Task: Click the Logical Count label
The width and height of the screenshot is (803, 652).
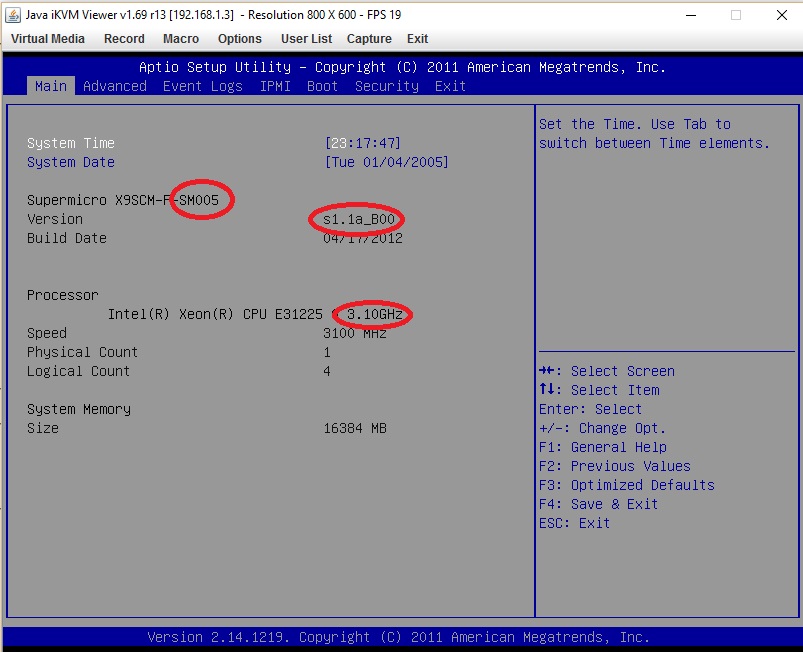Action: [x=78, y=371]
